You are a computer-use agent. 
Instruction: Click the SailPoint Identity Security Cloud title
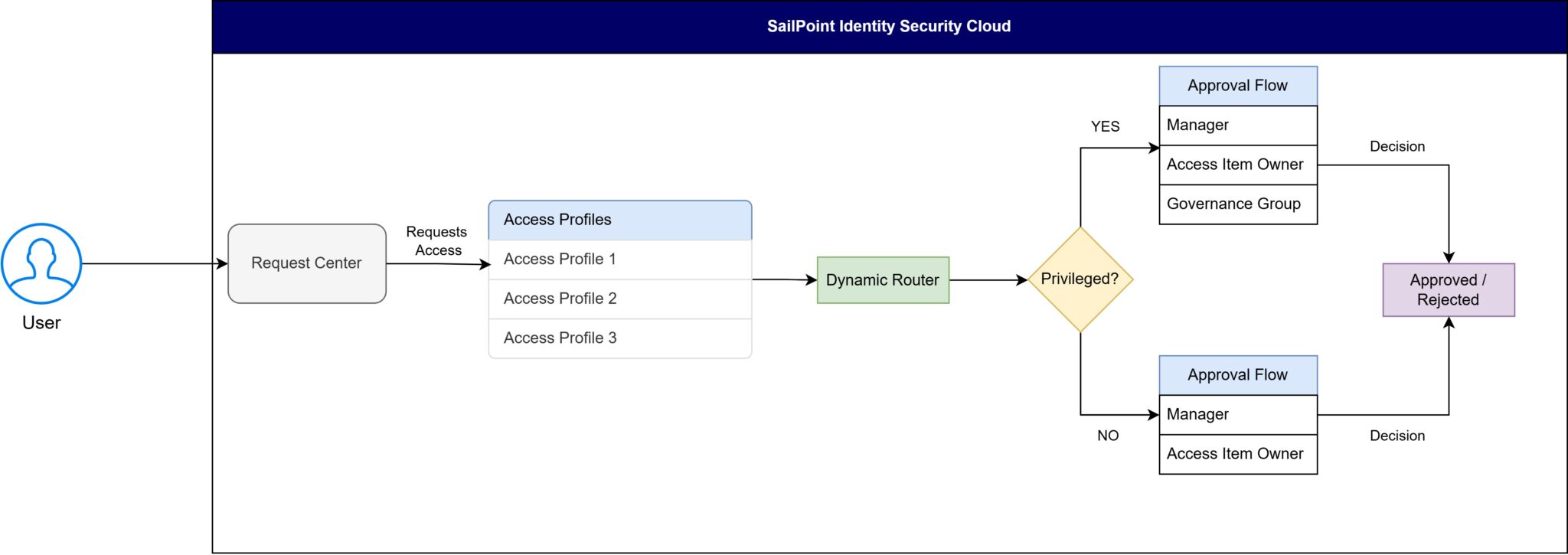(x=889, y=26)
